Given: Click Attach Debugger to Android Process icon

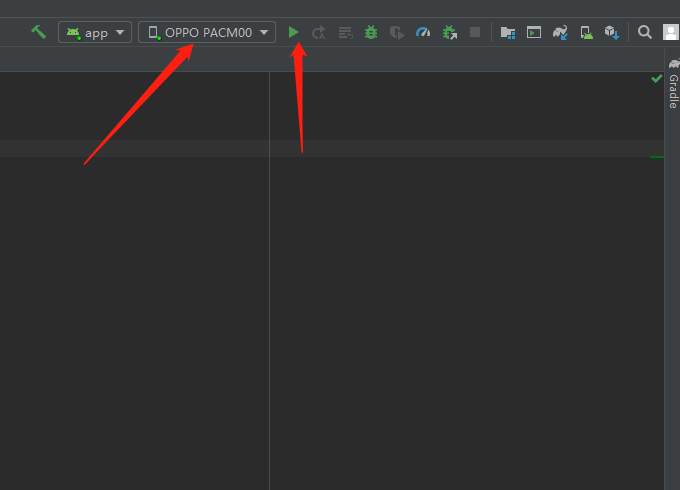Looking at the screenshot, I should point(450,33).
